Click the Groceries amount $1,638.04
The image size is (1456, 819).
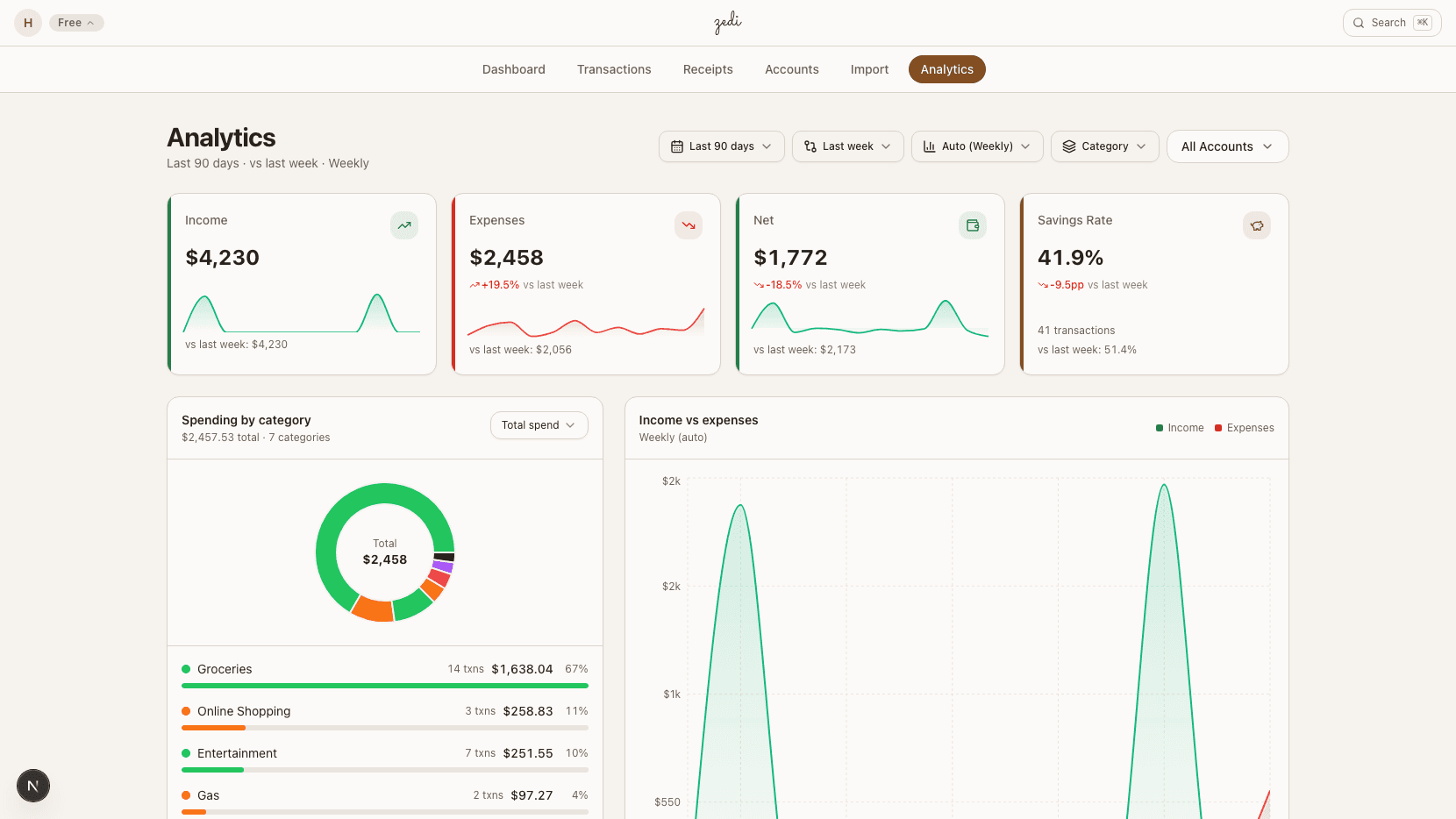coord(522,669)
